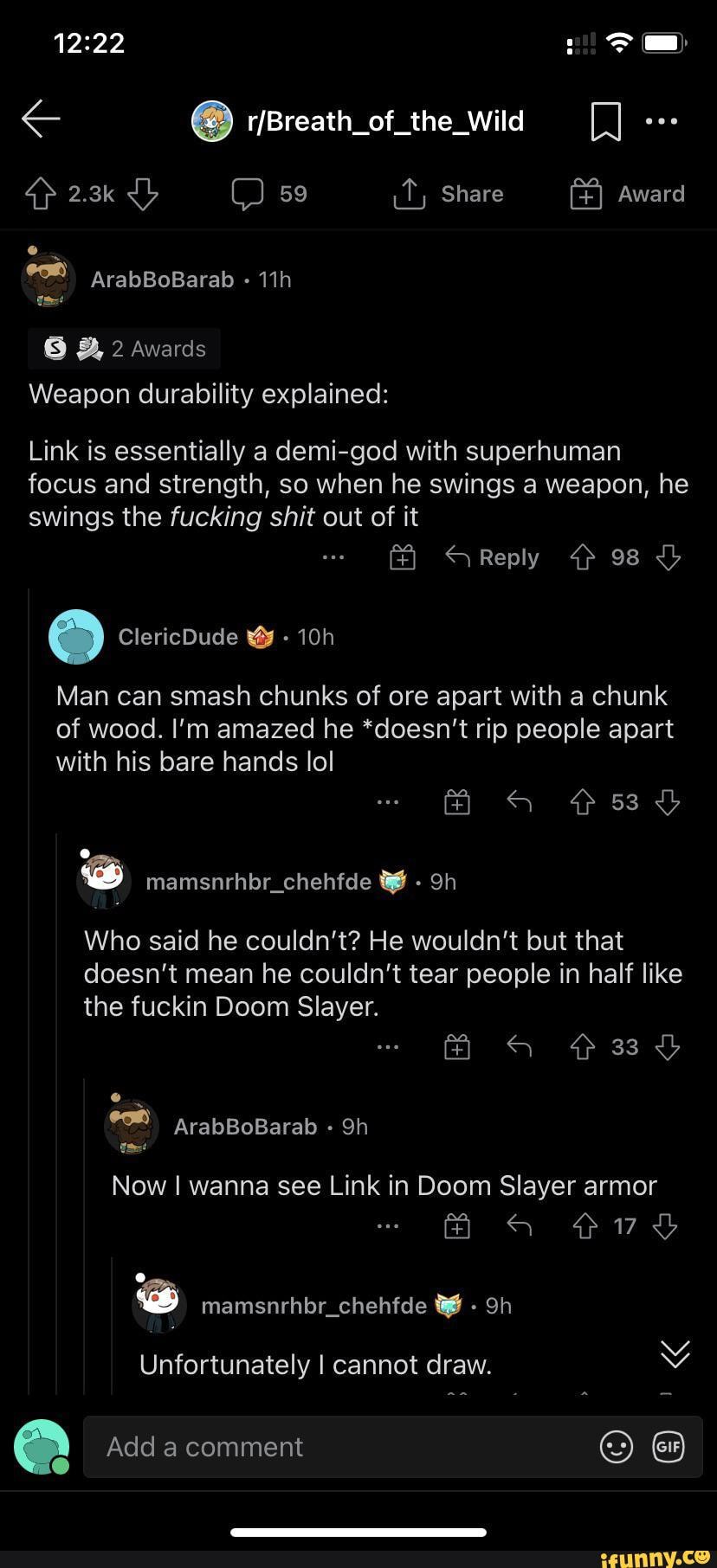Downvote the Doom Slayer comment with 33 points
717x1568 pixels.
pyautogui.click(x=668, y=1047)
